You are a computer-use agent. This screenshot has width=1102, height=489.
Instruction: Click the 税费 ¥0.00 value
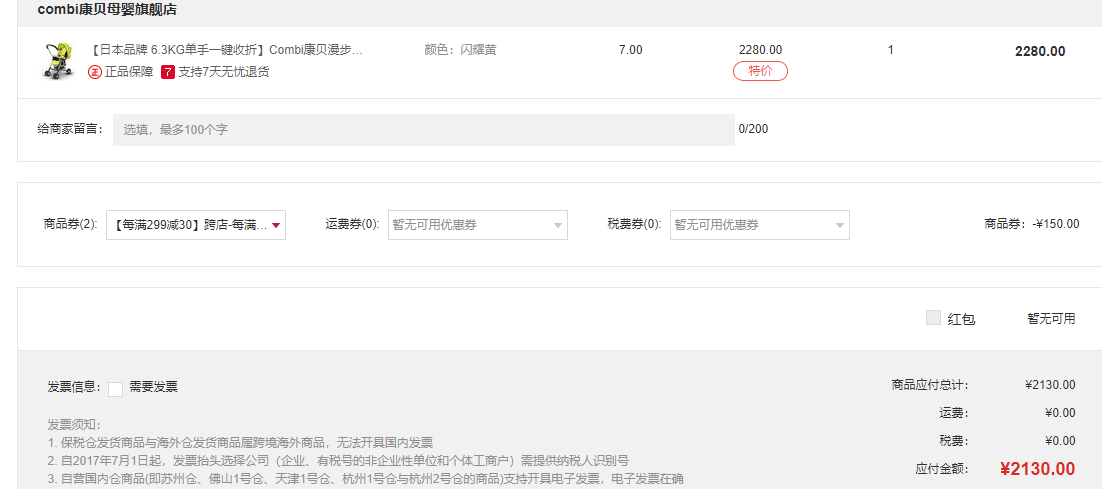pyautogui.click(x=1060, y=441)
